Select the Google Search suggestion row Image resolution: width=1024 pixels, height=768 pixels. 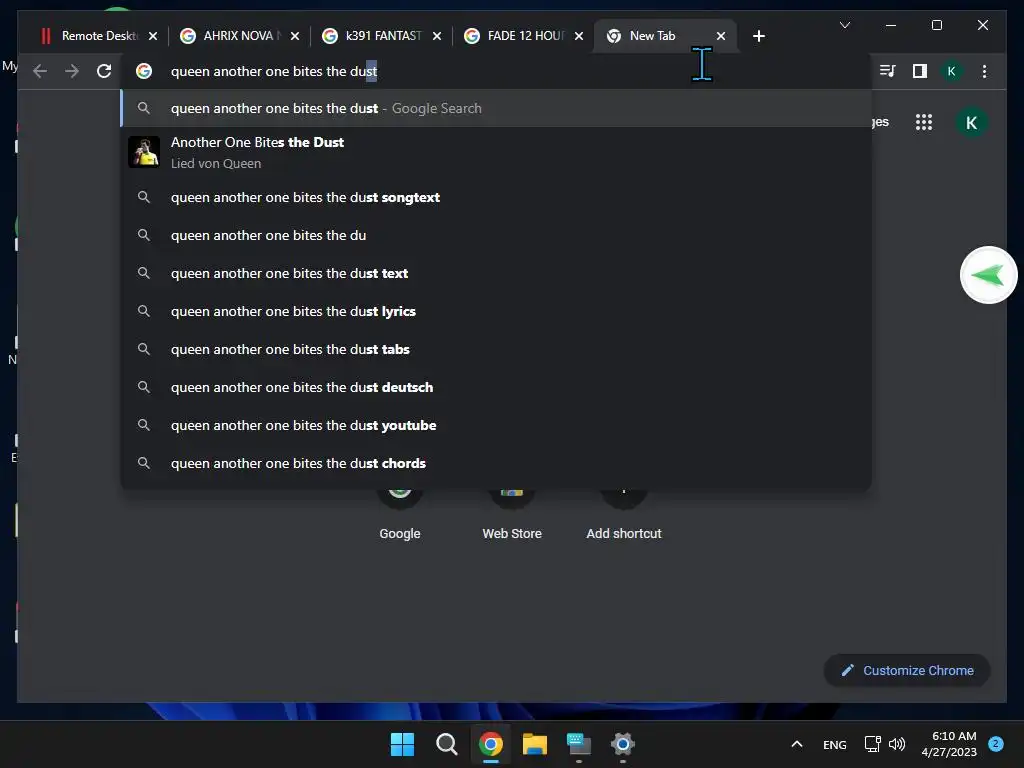(496, 108)
